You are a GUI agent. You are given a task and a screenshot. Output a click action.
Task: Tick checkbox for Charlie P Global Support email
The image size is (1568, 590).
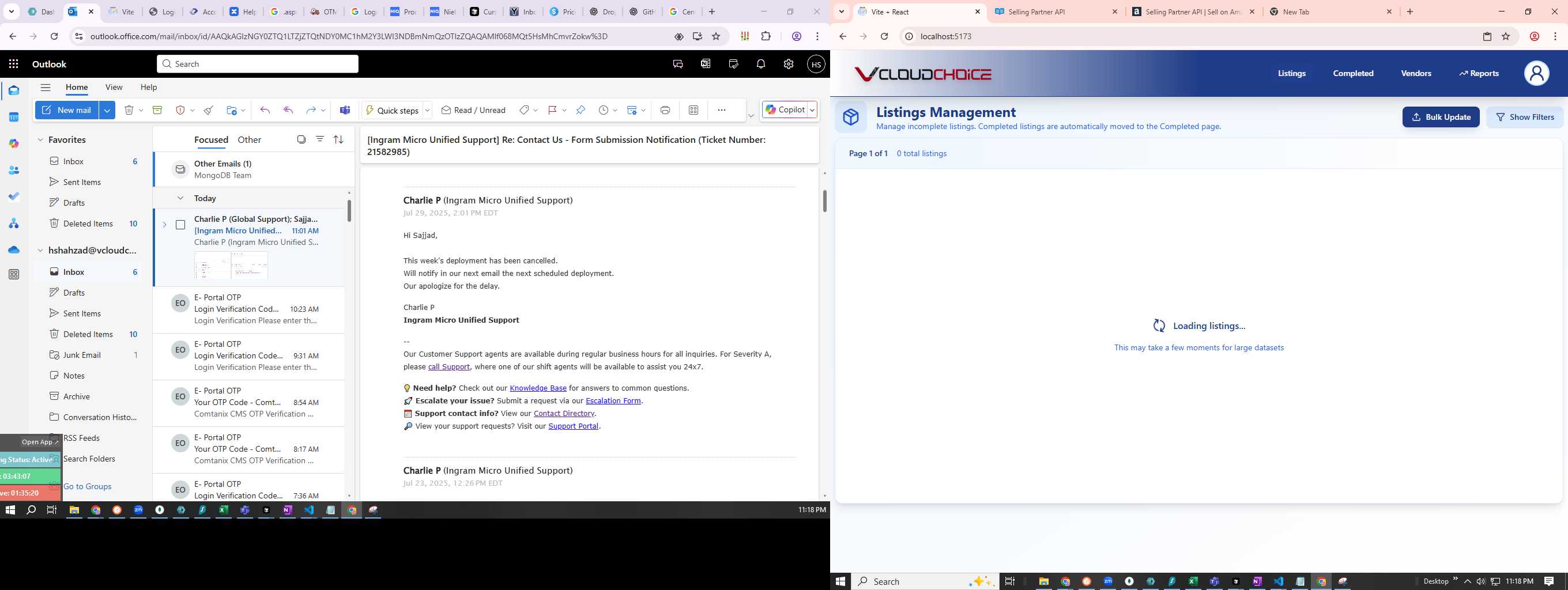pos(180,225)
